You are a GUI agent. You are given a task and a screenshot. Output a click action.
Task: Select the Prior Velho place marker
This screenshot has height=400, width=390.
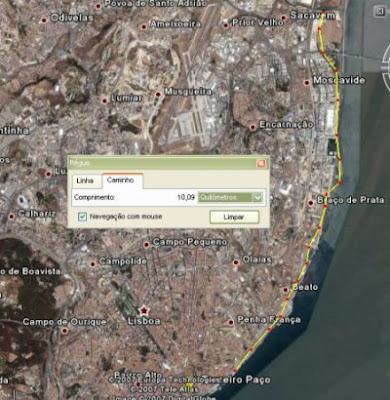[x=226, y=25]
